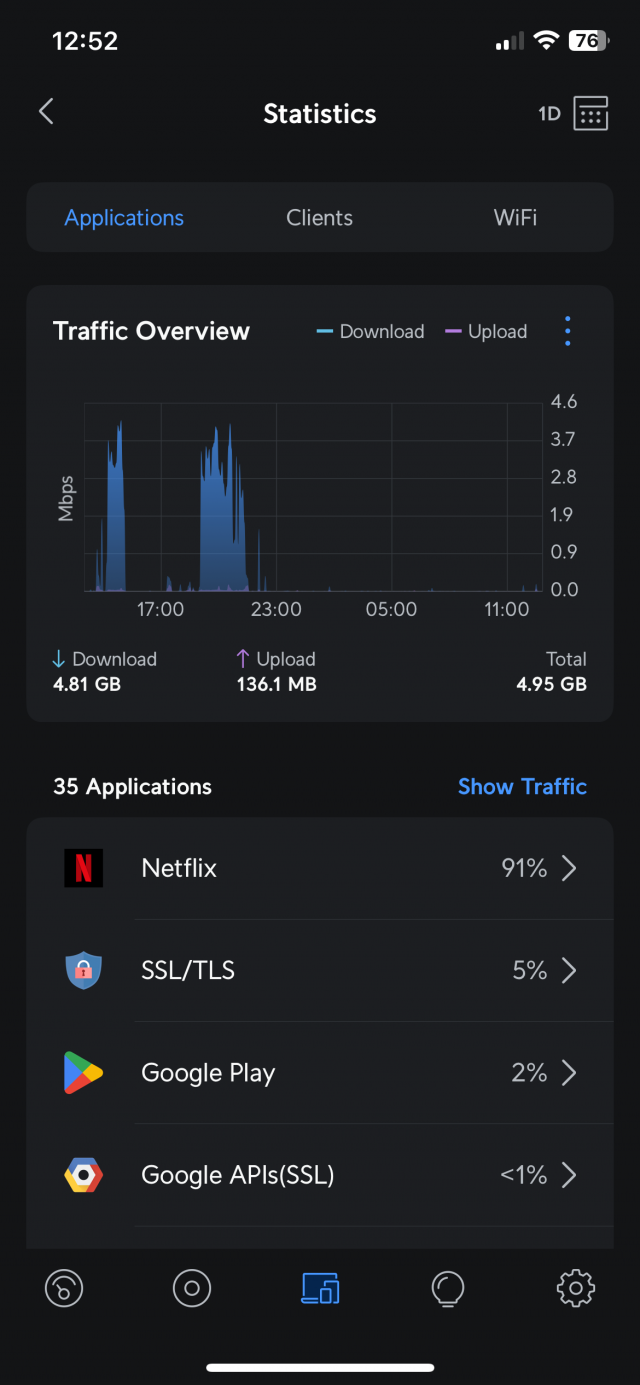
Task: Tap the Netflix app icon
Action: pos(83,868)
